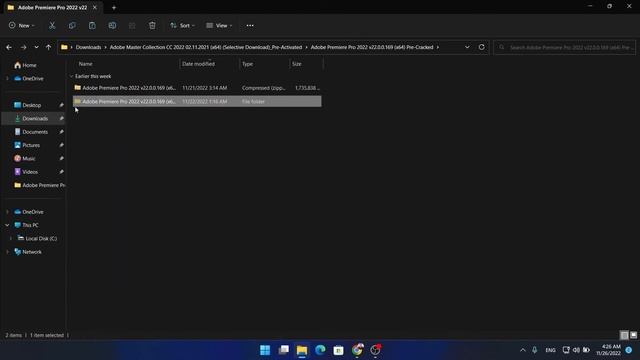Click Adobe Premiere Pro Pre-Cracked breadcrumb
Image resolution: width=640 pixels, height=360 pixels.
[x=372, y=47]
